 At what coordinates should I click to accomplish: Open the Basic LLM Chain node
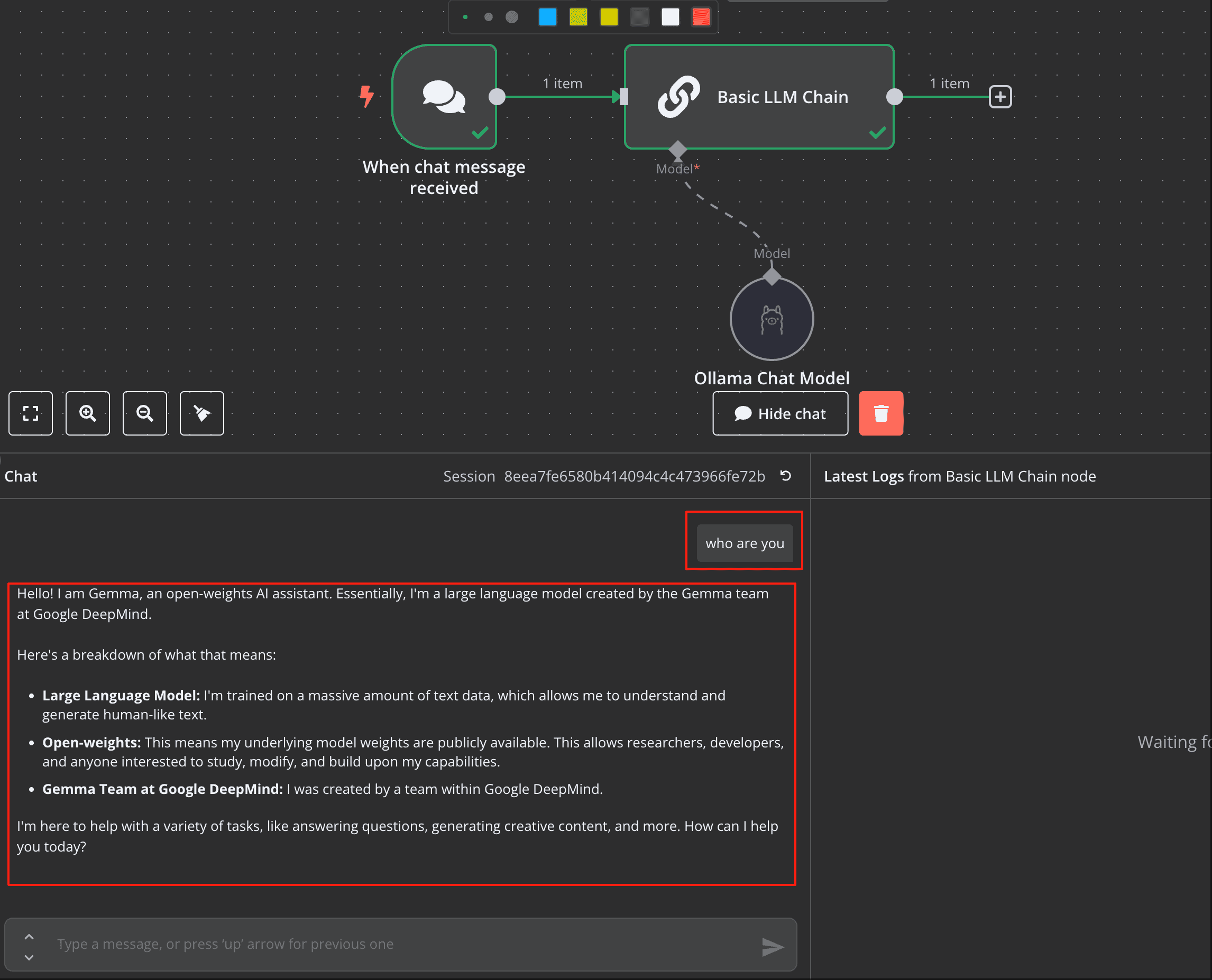[x=758, y=97]
